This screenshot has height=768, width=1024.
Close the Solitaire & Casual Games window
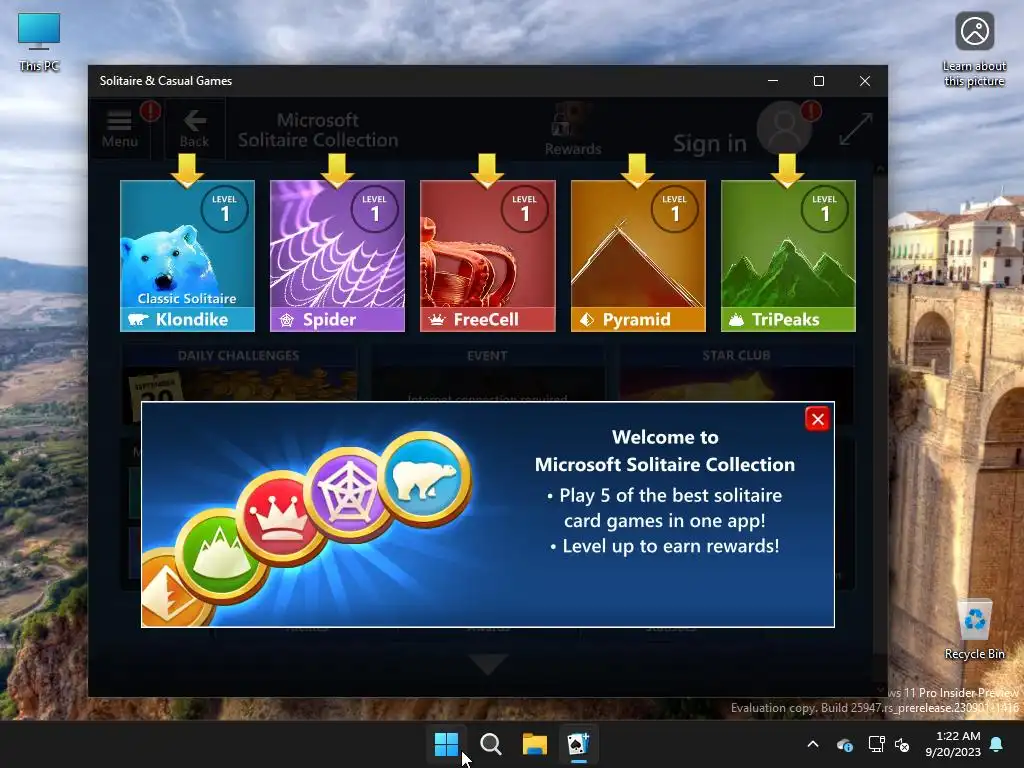[x=865, y=81]
